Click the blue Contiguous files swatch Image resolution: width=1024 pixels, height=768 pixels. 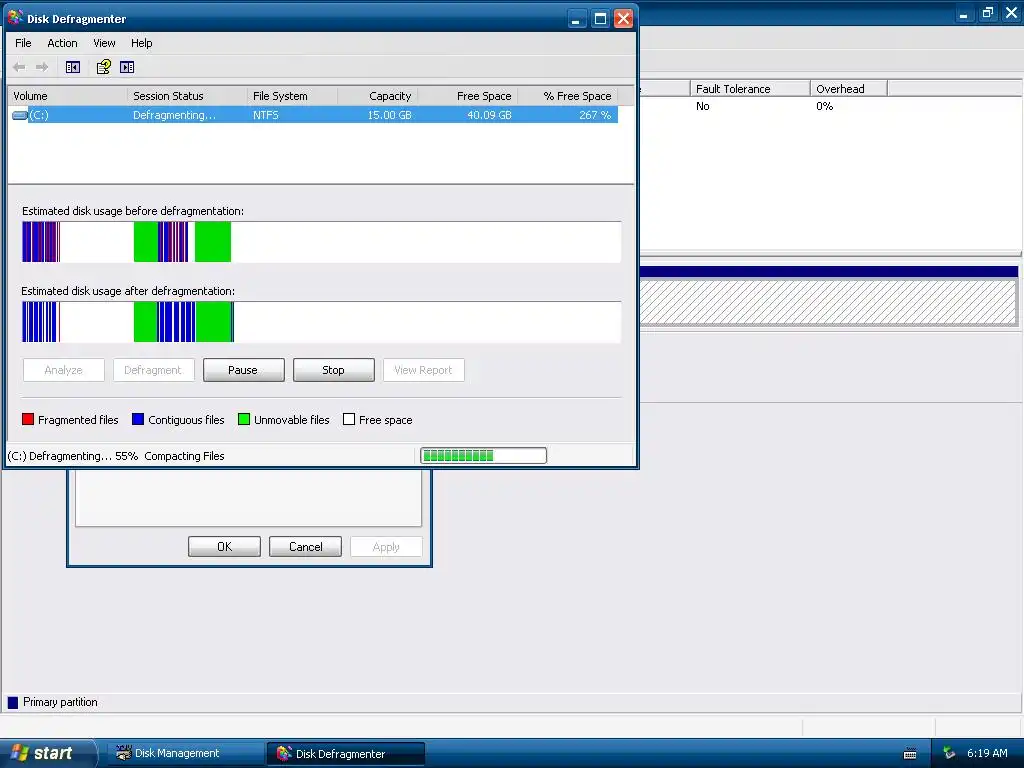point(138,419)
